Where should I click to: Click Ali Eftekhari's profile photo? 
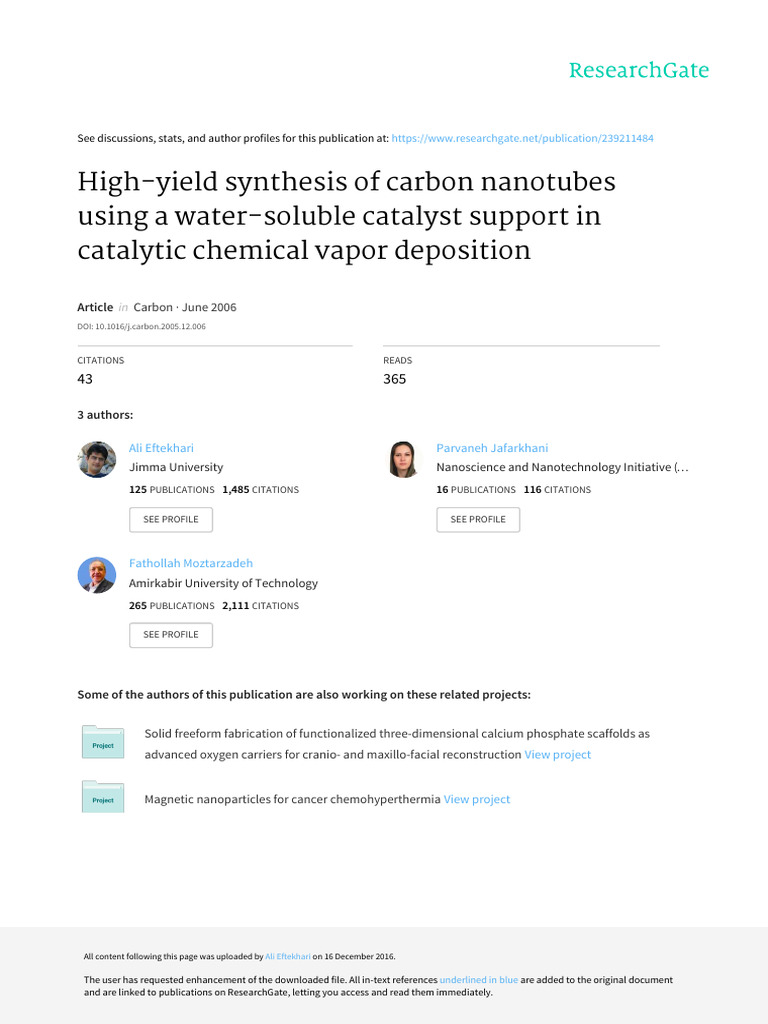point(97,460)
